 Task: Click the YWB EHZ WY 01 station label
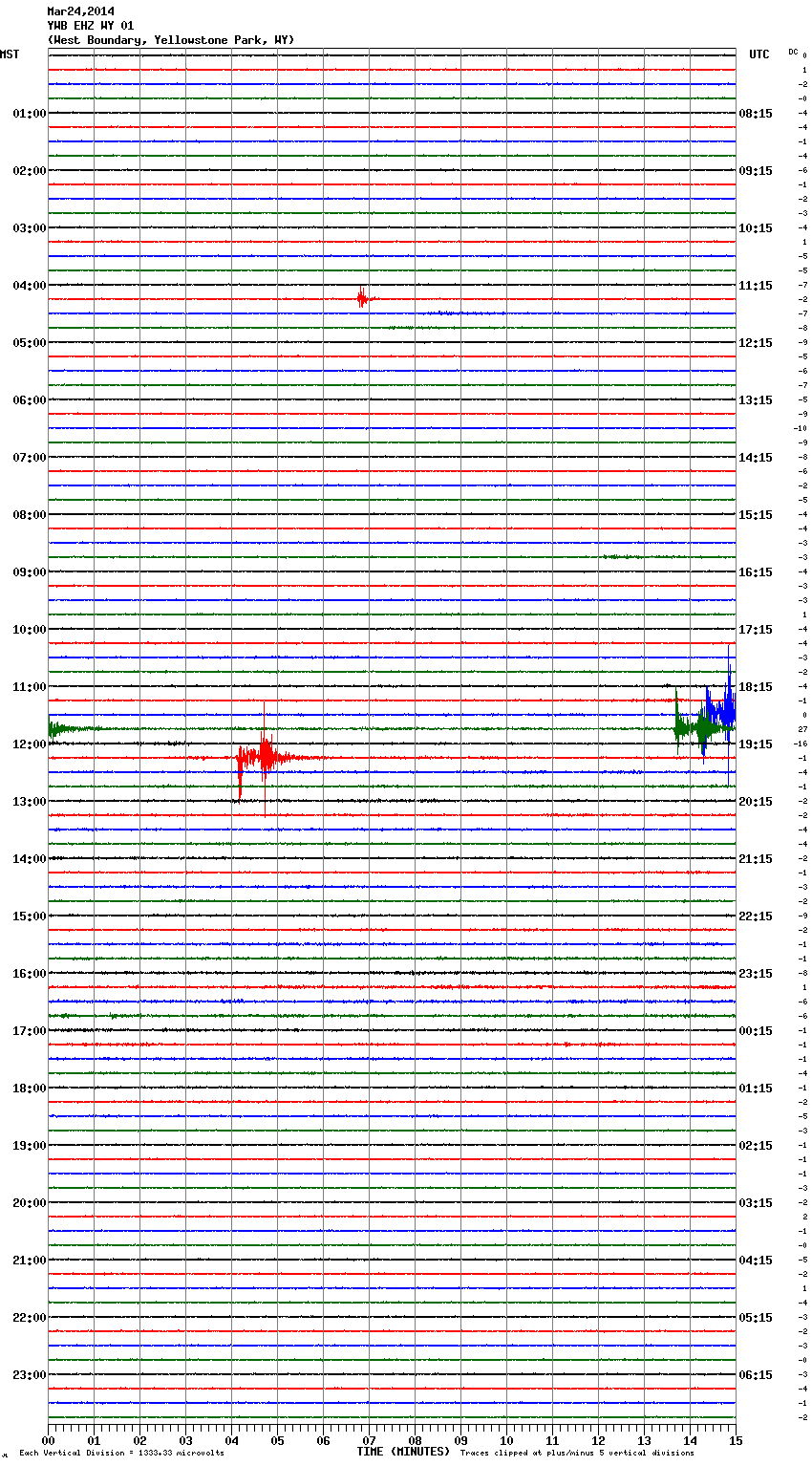[90, 26]
